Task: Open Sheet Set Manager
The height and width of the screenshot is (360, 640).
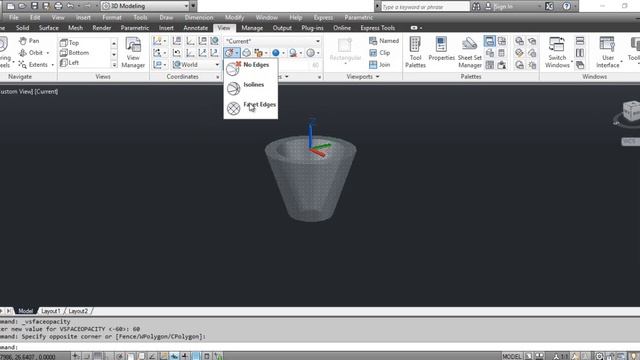Action: coord(470,52)
